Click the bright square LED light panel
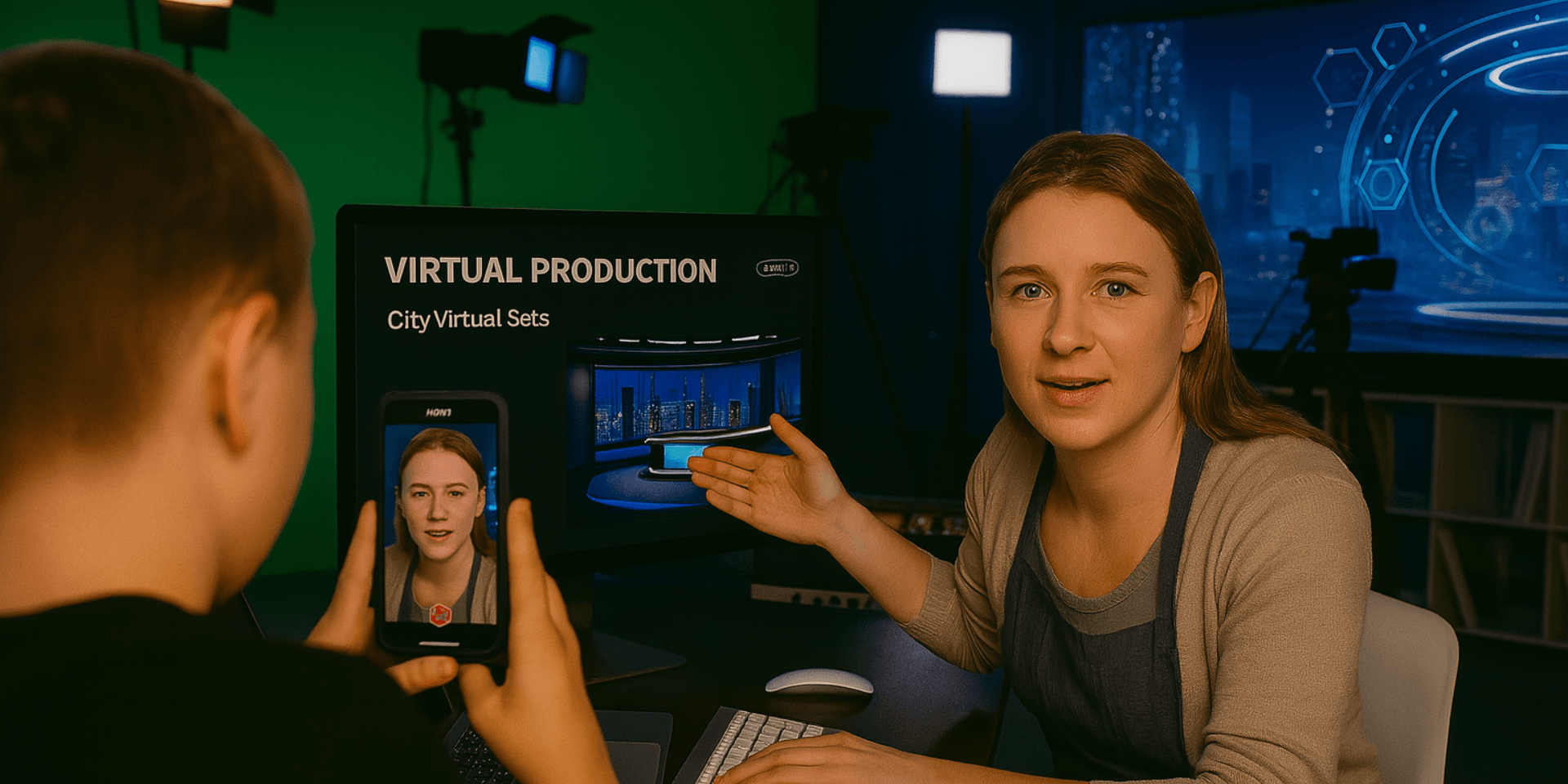The height and width of the screenshot is (784, 1568). 972,63
